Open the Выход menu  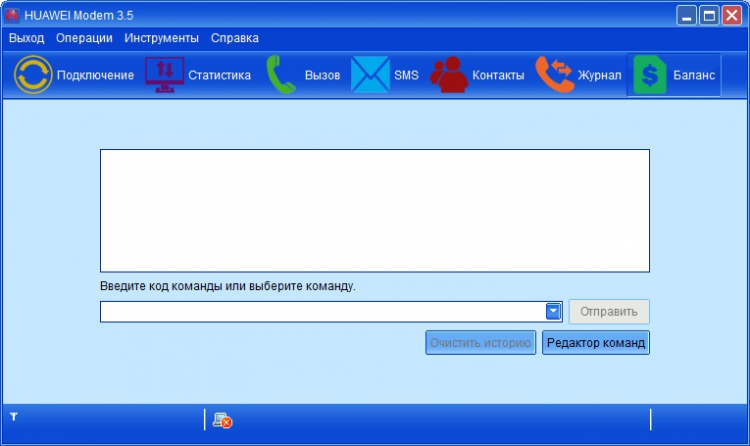[26, 38]
